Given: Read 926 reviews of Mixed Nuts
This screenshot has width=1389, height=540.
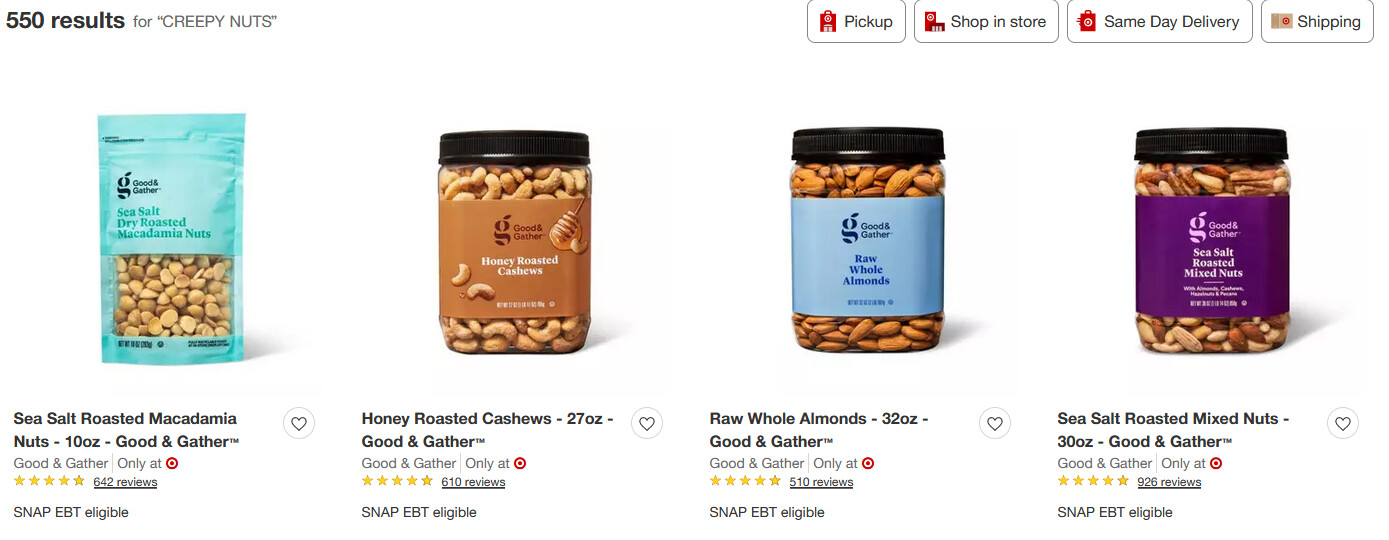Looking at the screenshot, I should [x=1169, y=482].
